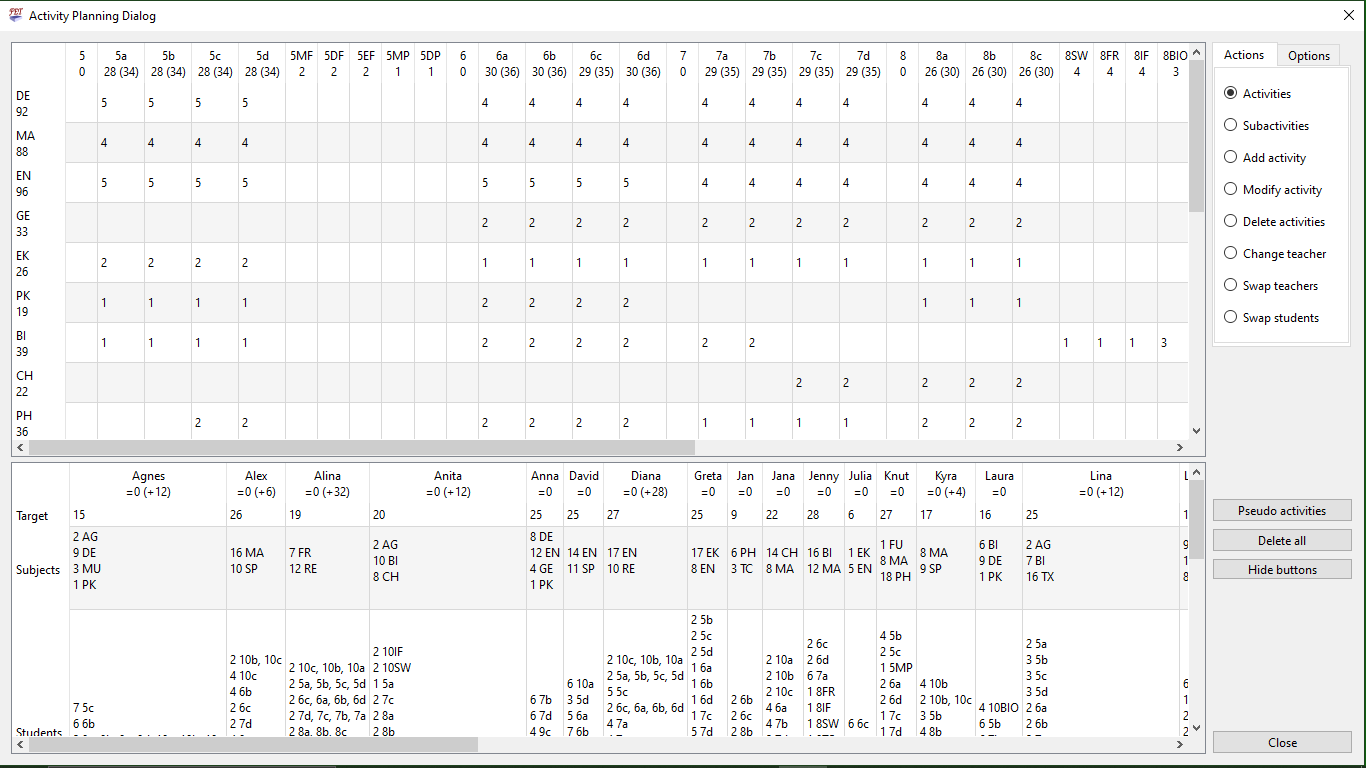
Task: Choose the Swap teachers option
Action: (x=1271, y=286)
